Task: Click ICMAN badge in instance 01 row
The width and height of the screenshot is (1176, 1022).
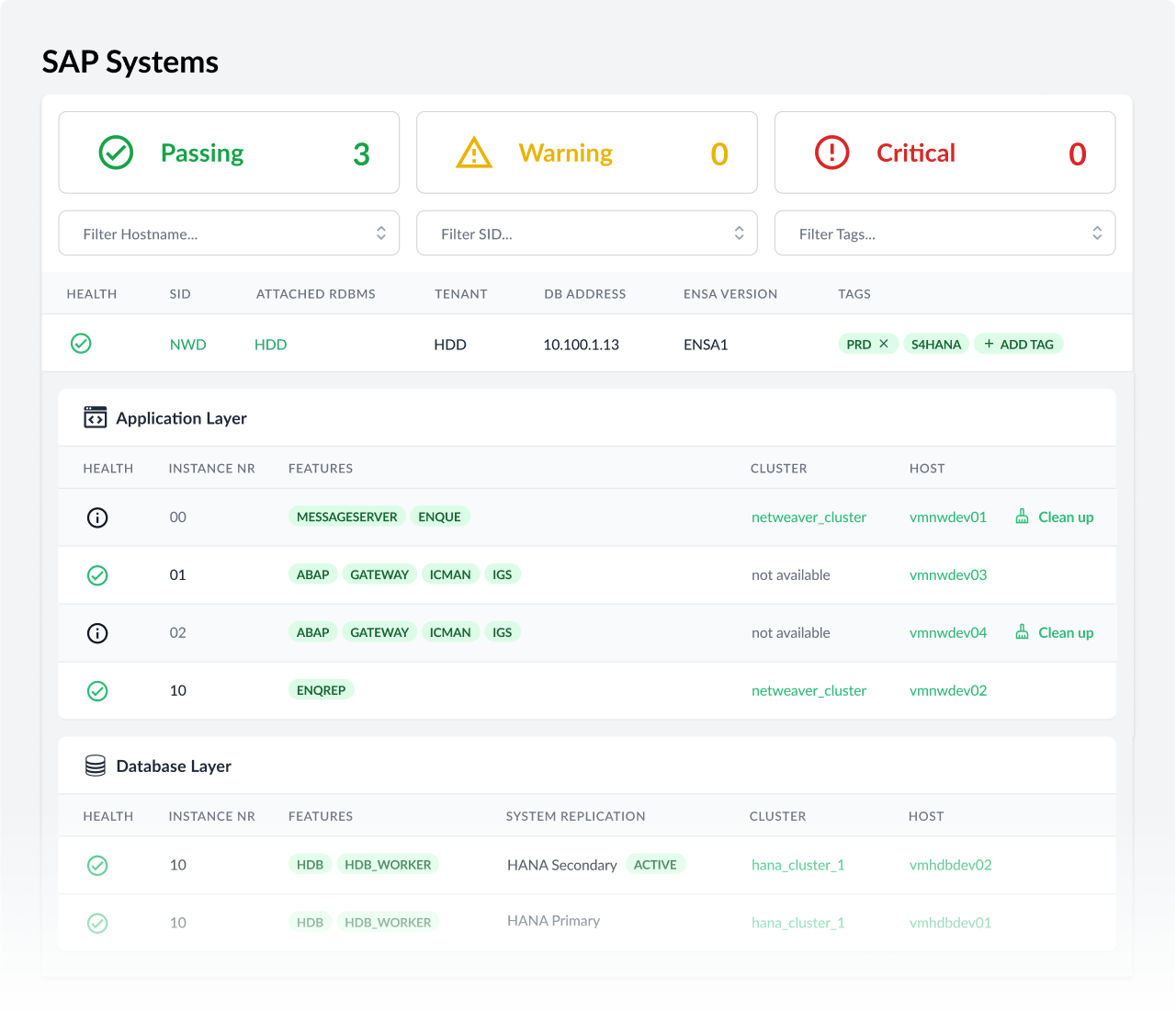Action: click(450, 574)
